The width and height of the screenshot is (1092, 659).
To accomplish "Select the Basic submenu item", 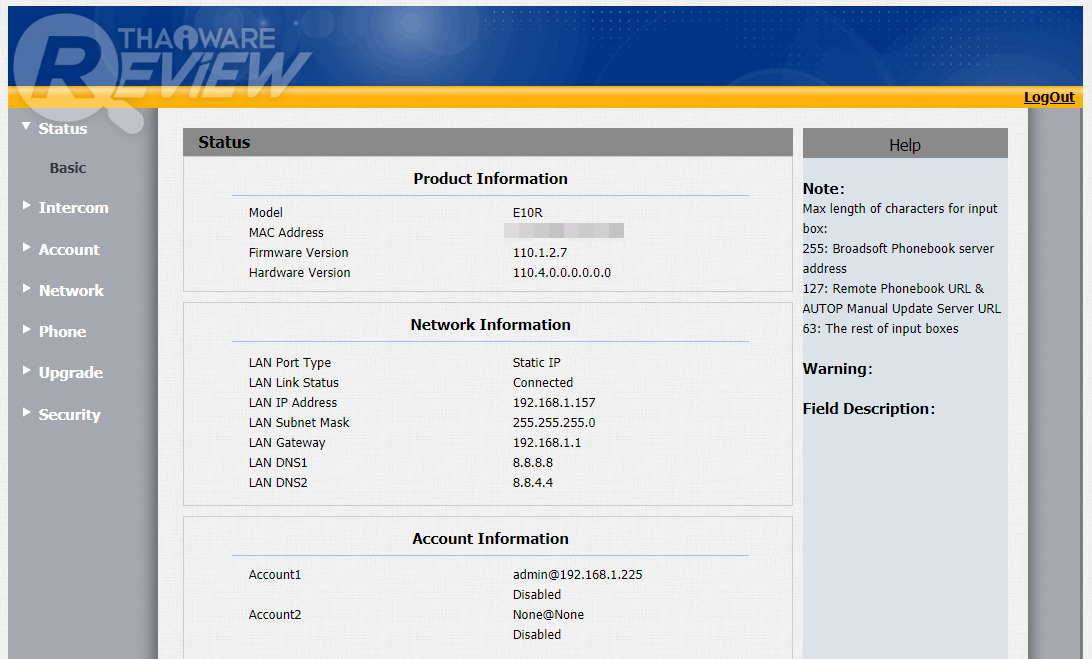I will (x=68, y=168).
